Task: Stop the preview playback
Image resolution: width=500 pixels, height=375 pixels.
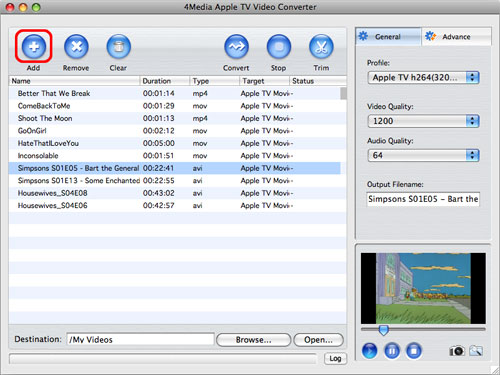Action: point(414,351)
